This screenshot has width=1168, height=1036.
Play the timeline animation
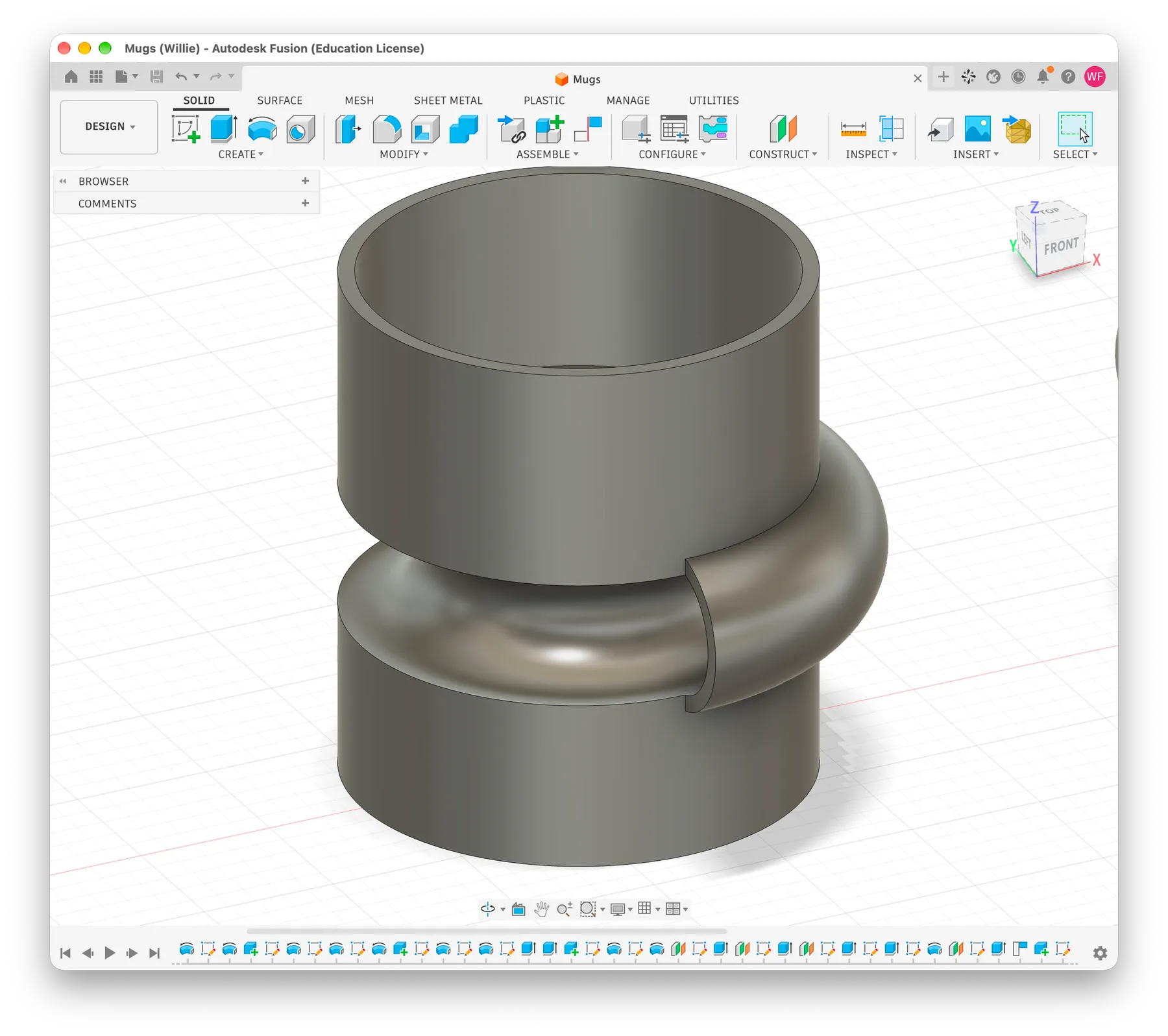coord(110,953)
